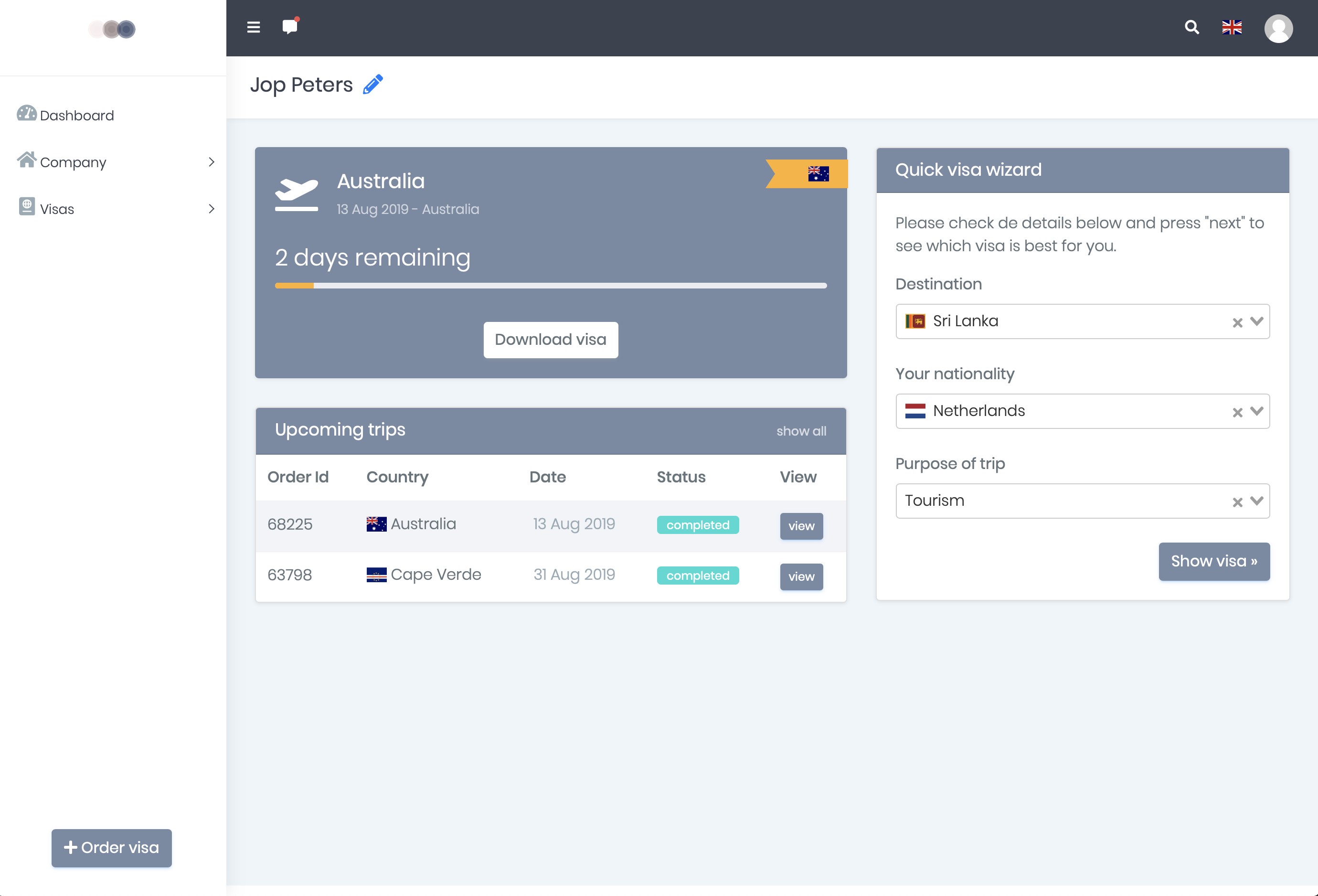Open the Destination dropdown arrow
The width and height of the screenshot is (1318, 896).
pos(1257,321)
